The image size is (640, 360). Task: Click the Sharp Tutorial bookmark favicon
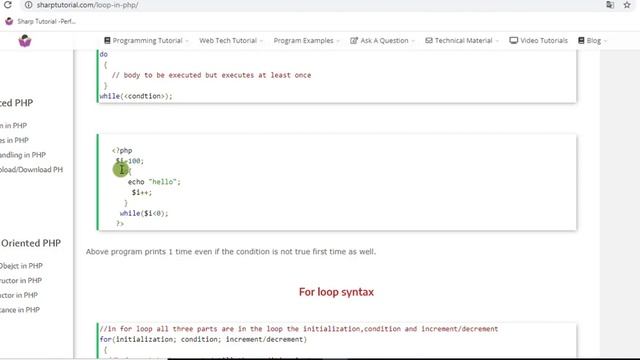pos(9,21)
